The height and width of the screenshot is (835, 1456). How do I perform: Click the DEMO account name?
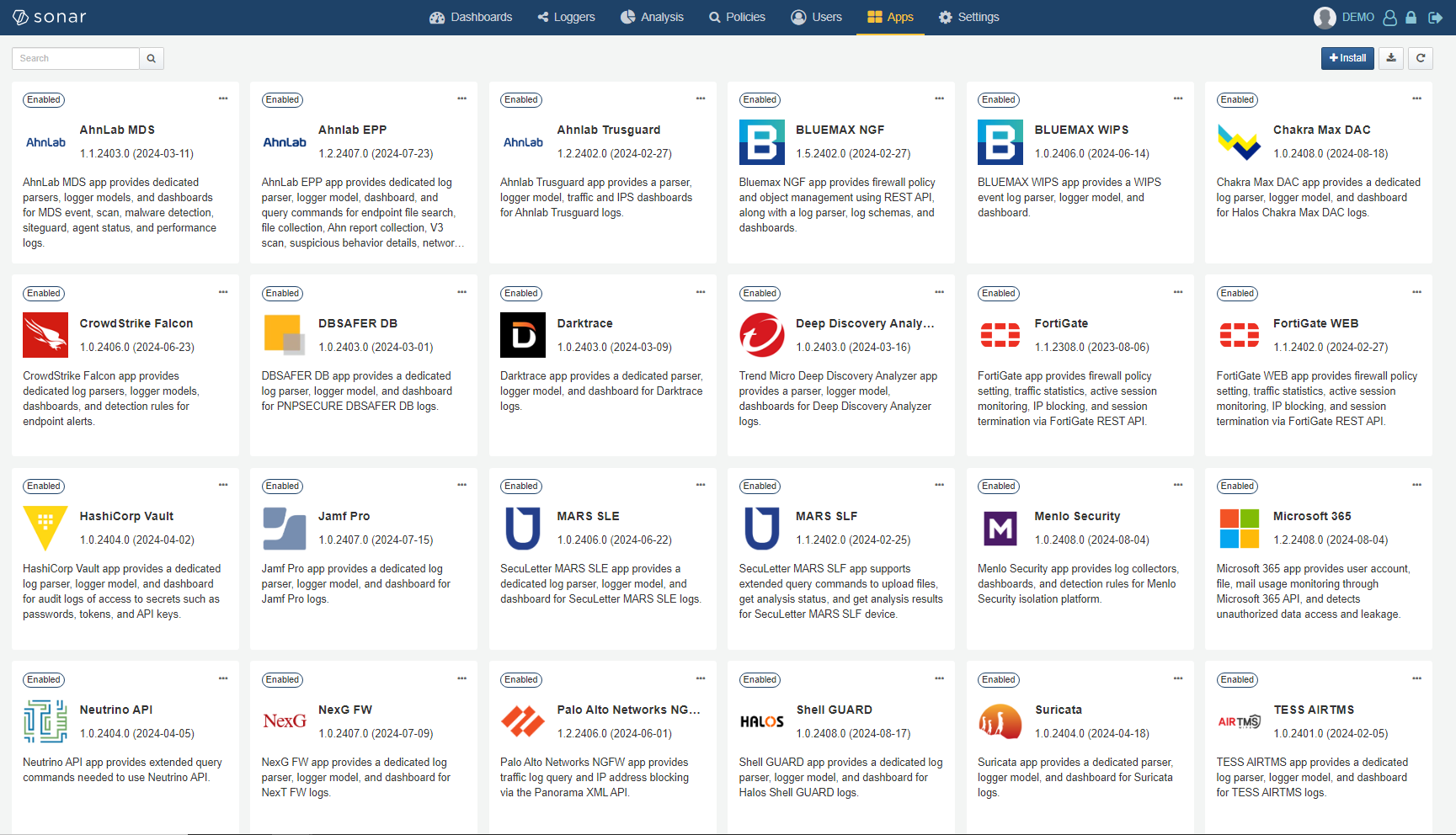tap(1357, 17)
